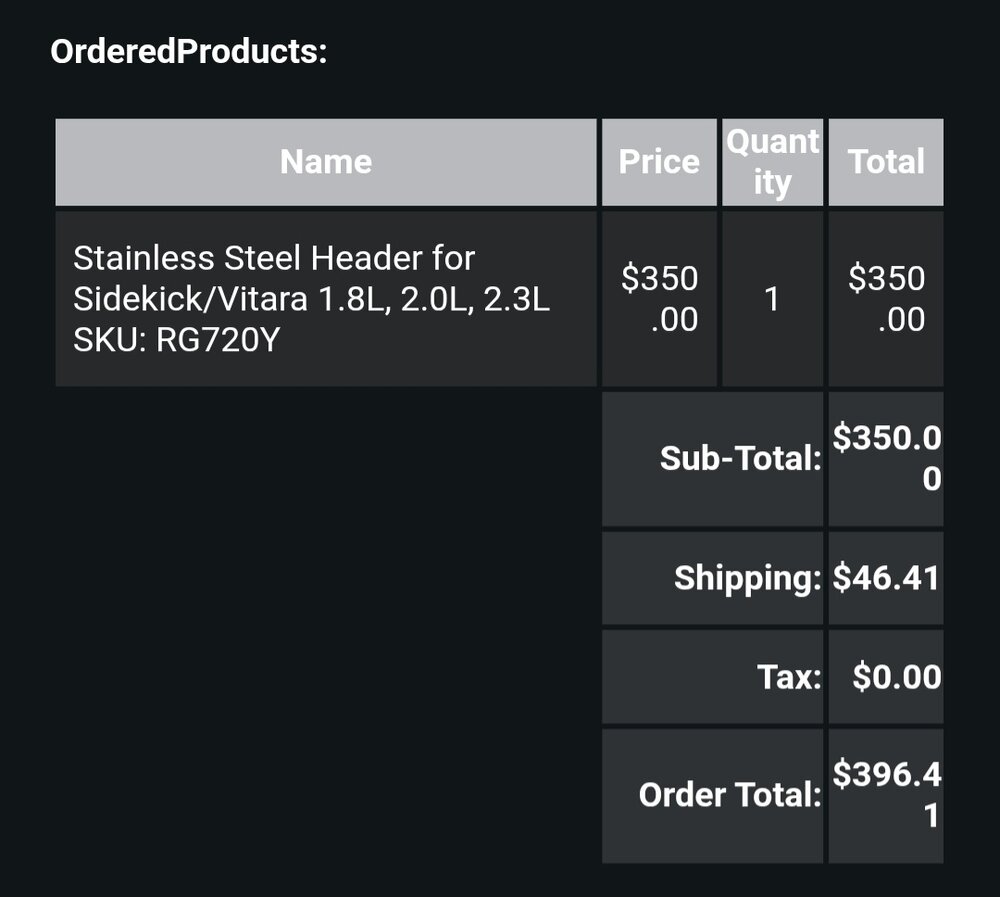Select the $396.41 order total amount

tap(886, 795)
